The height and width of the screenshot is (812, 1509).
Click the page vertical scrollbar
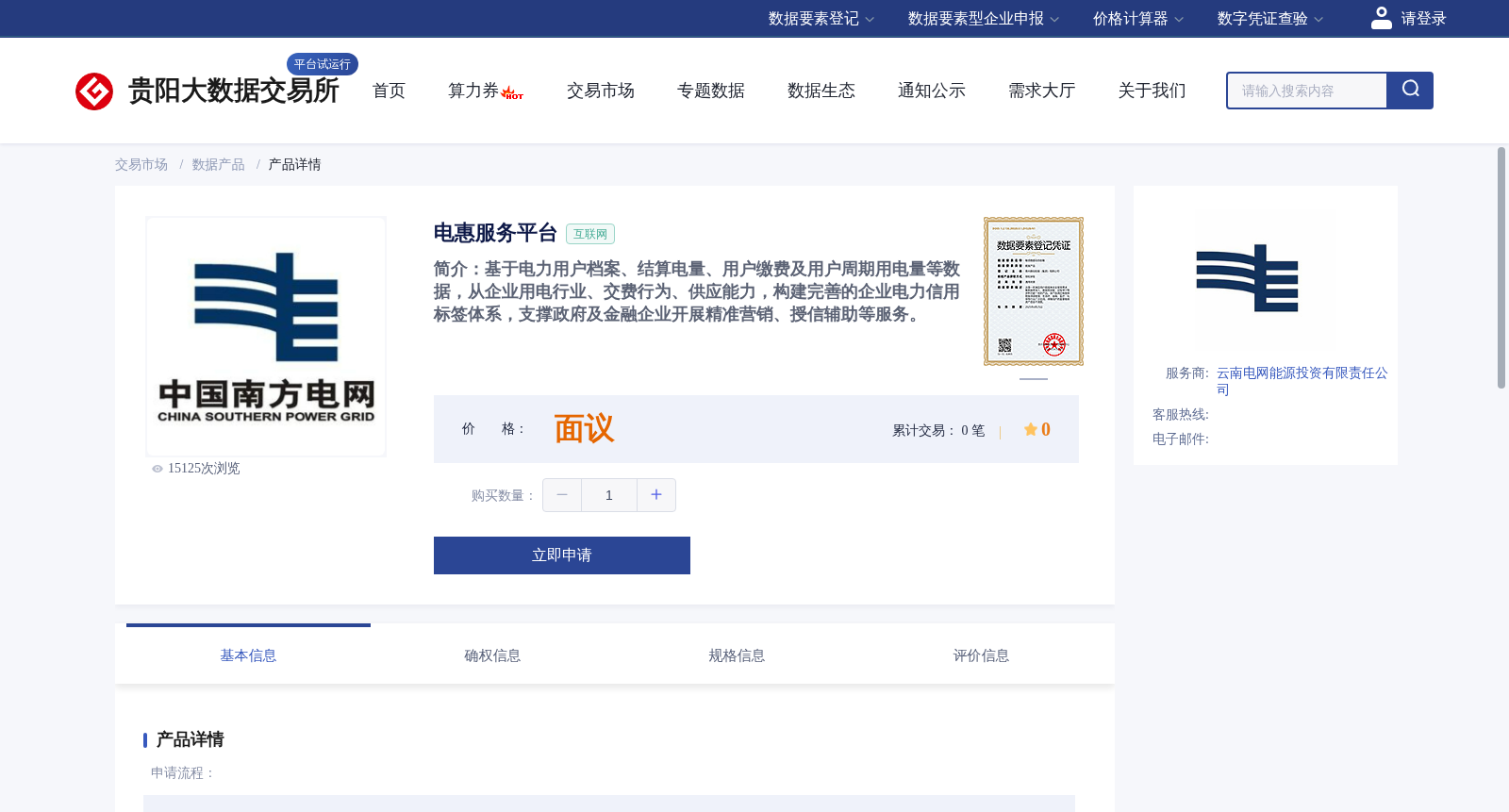tap(1501, 268)
